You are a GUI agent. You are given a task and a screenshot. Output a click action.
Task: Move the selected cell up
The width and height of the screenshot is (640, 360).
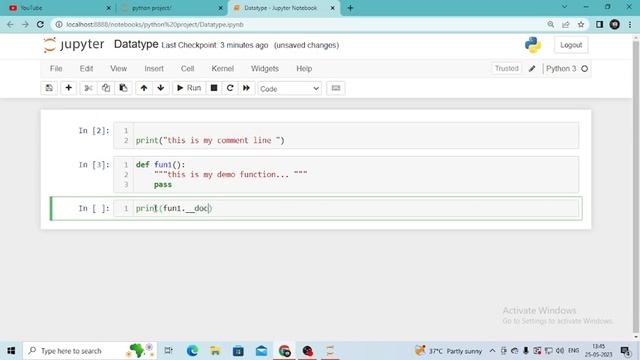click(144, 88)
